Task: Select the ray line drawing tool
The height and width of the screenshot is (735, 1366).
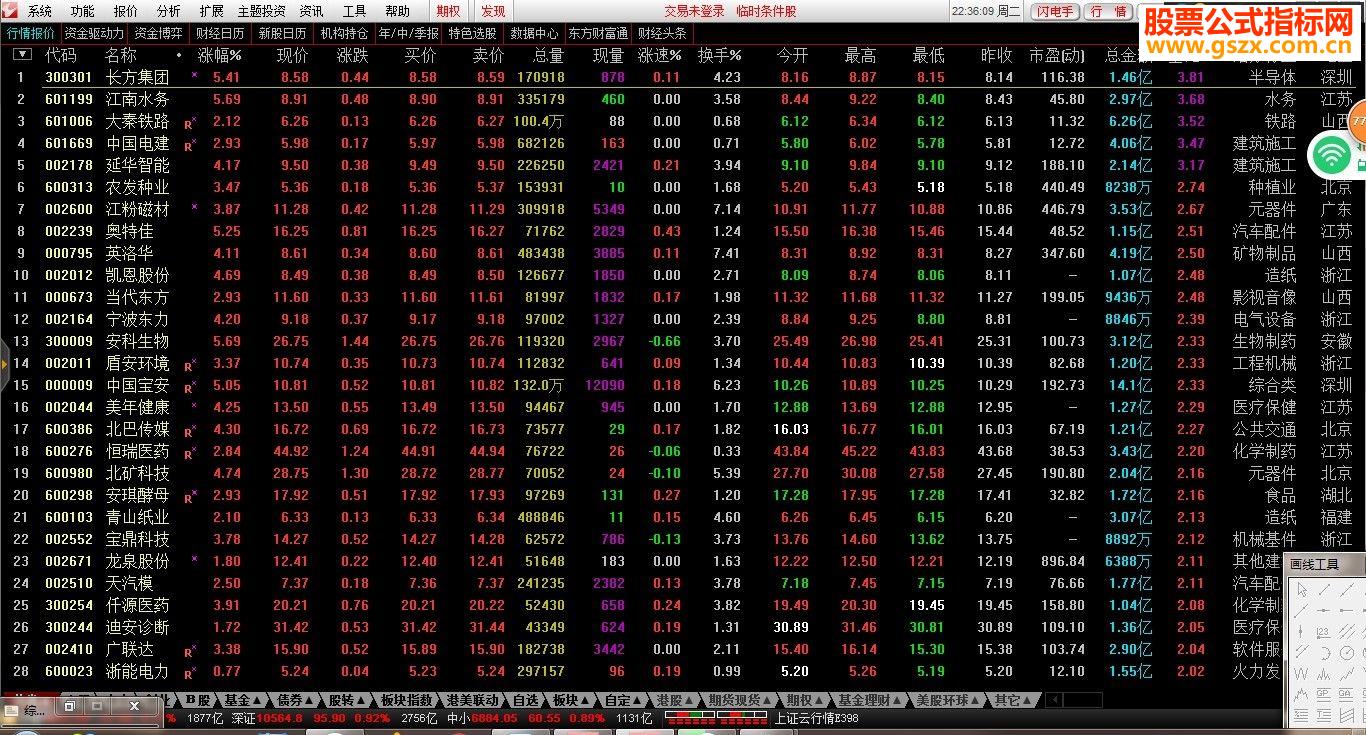Action: pyautogui.click(x=1301, y=610)
